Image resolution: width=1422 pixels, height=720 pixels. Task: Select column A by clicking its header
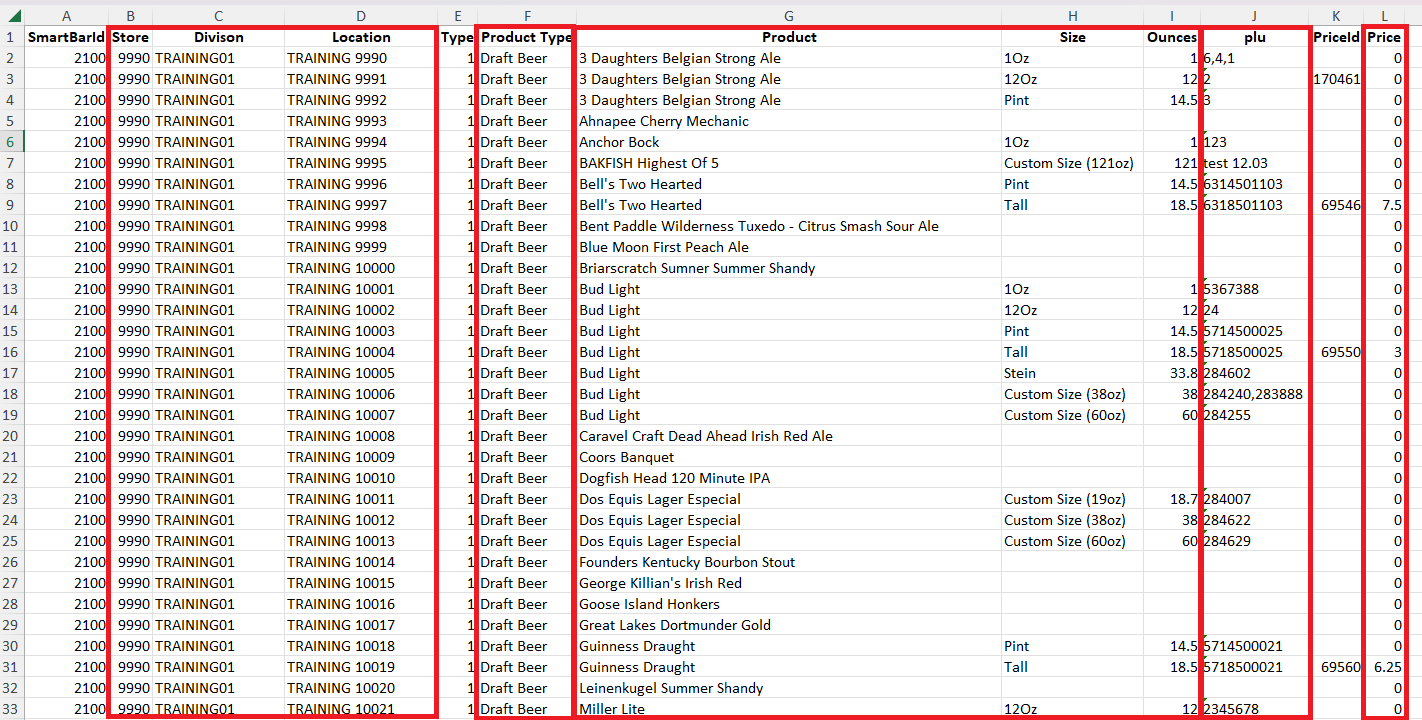click(x=66, y=15)
